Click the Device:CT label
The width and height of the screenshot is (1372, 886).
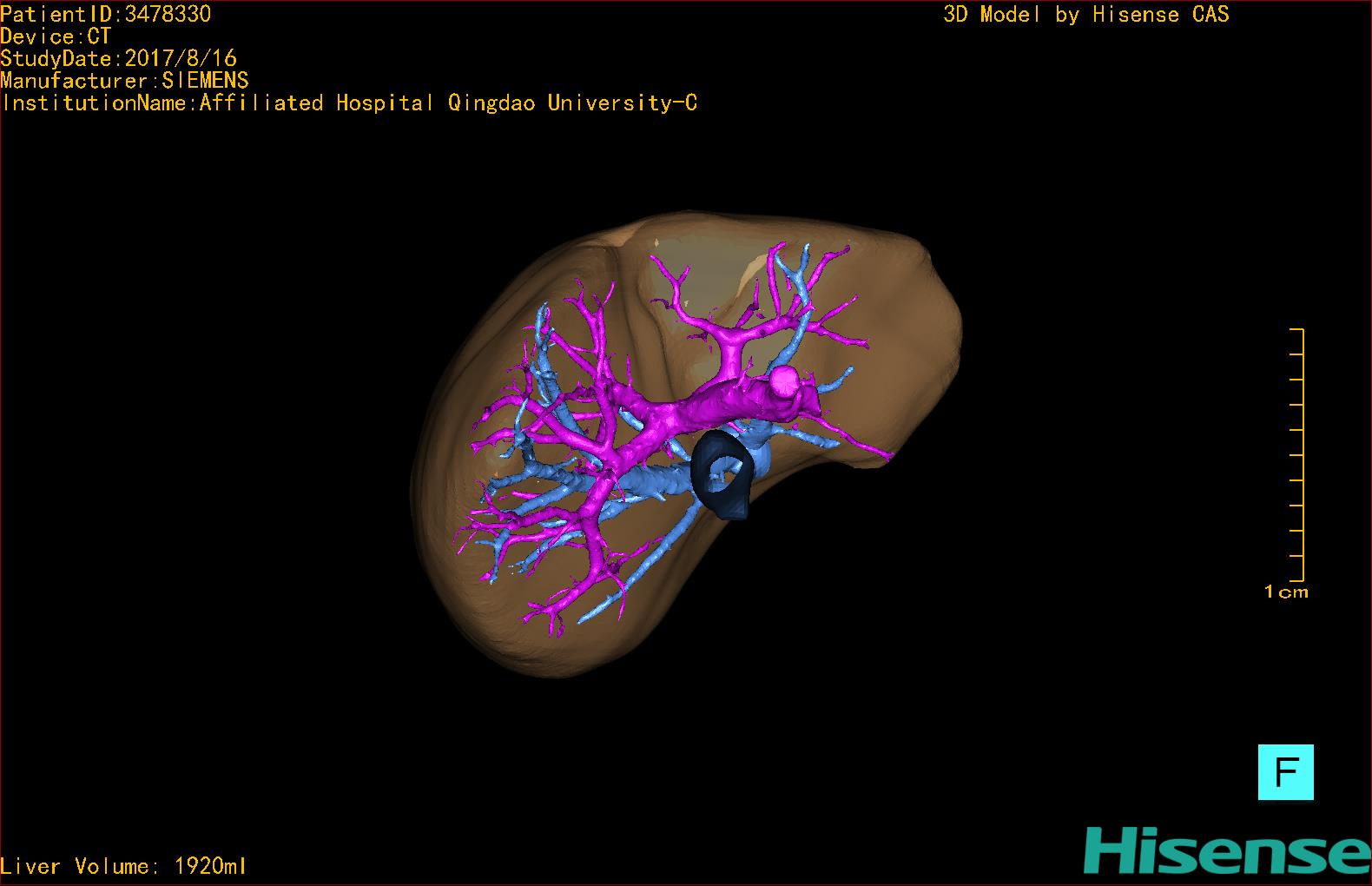56,36
